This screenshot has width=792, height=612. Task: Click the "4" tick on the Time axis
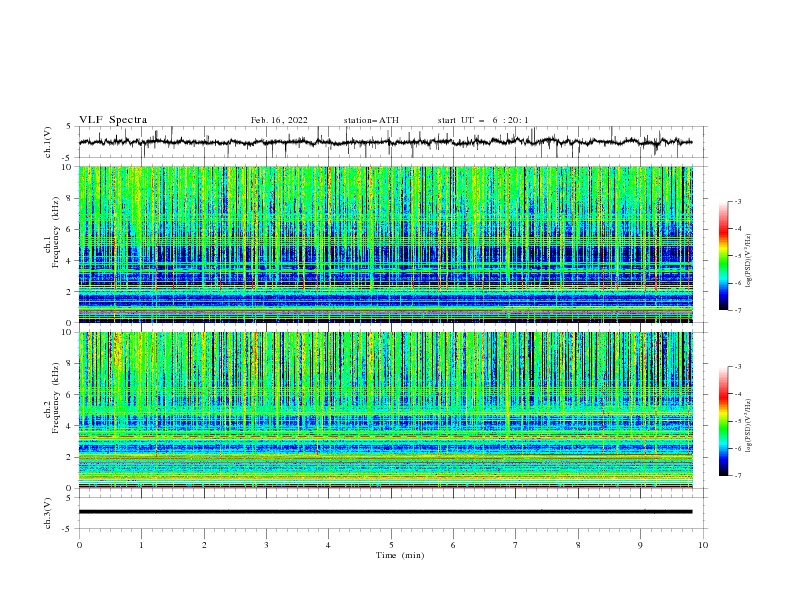328,545
